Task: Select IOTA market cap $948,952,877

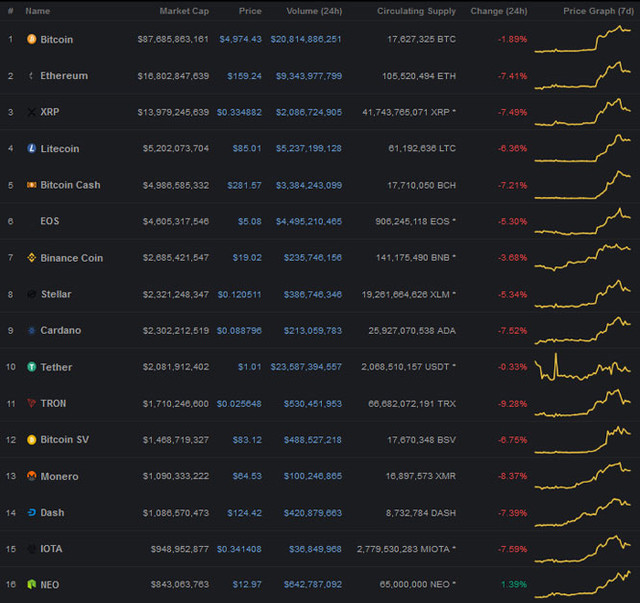Action: click(x=180, y=549)
